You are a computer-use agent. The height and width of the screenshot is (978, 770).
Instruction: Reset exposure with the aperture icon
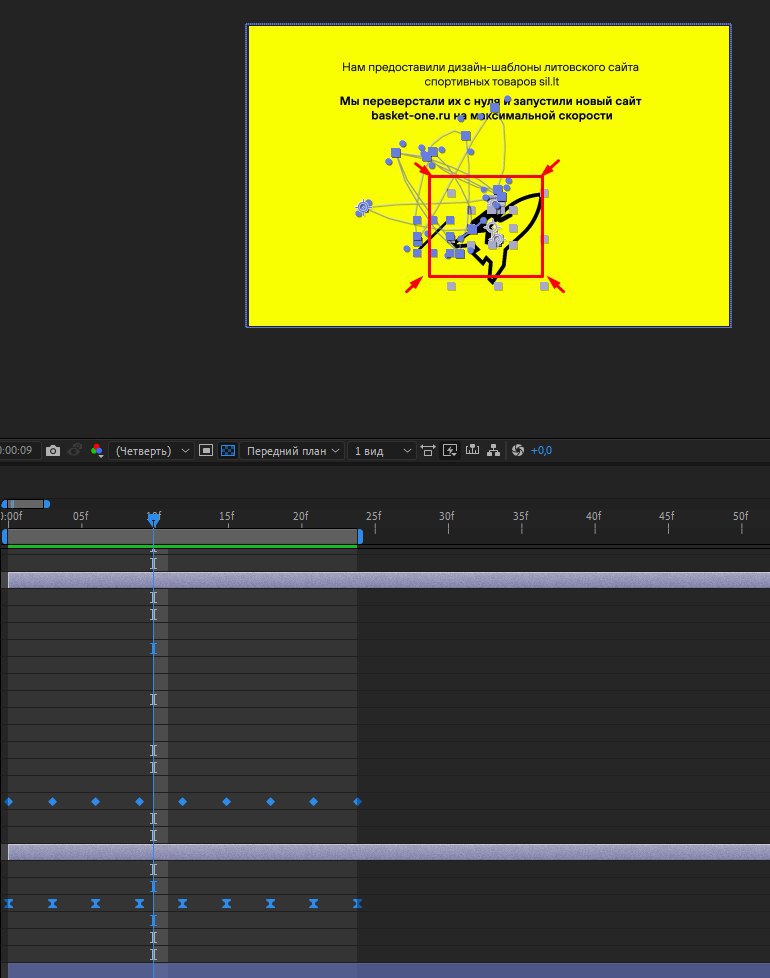click(517, 450)
